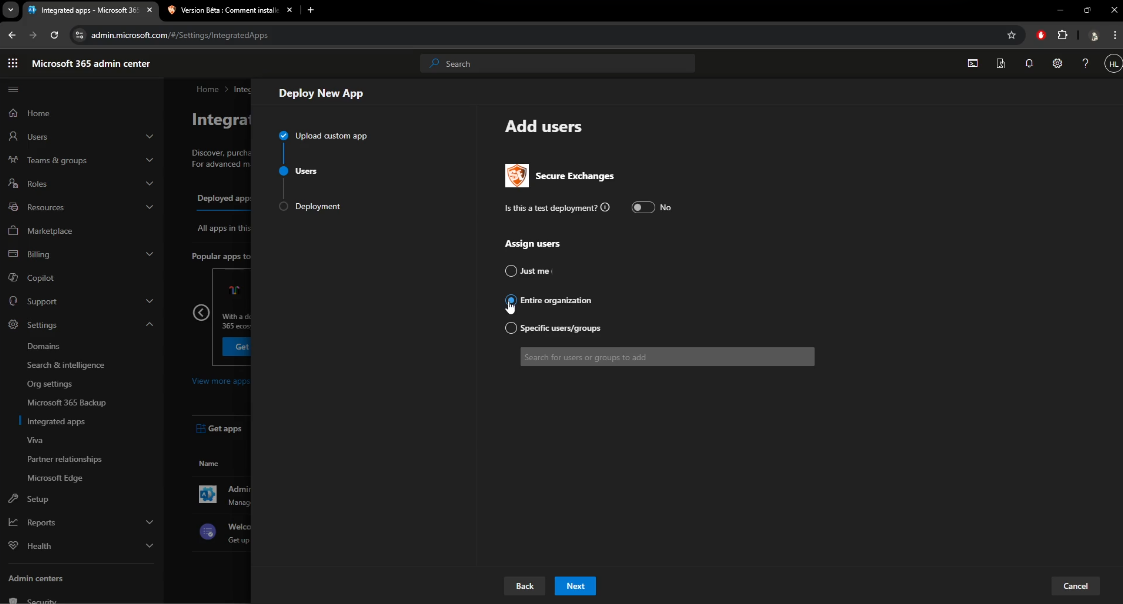This screenshot has height=604, width=1123.
Task: Expand the Reports chevron
Action: point(149,522)
